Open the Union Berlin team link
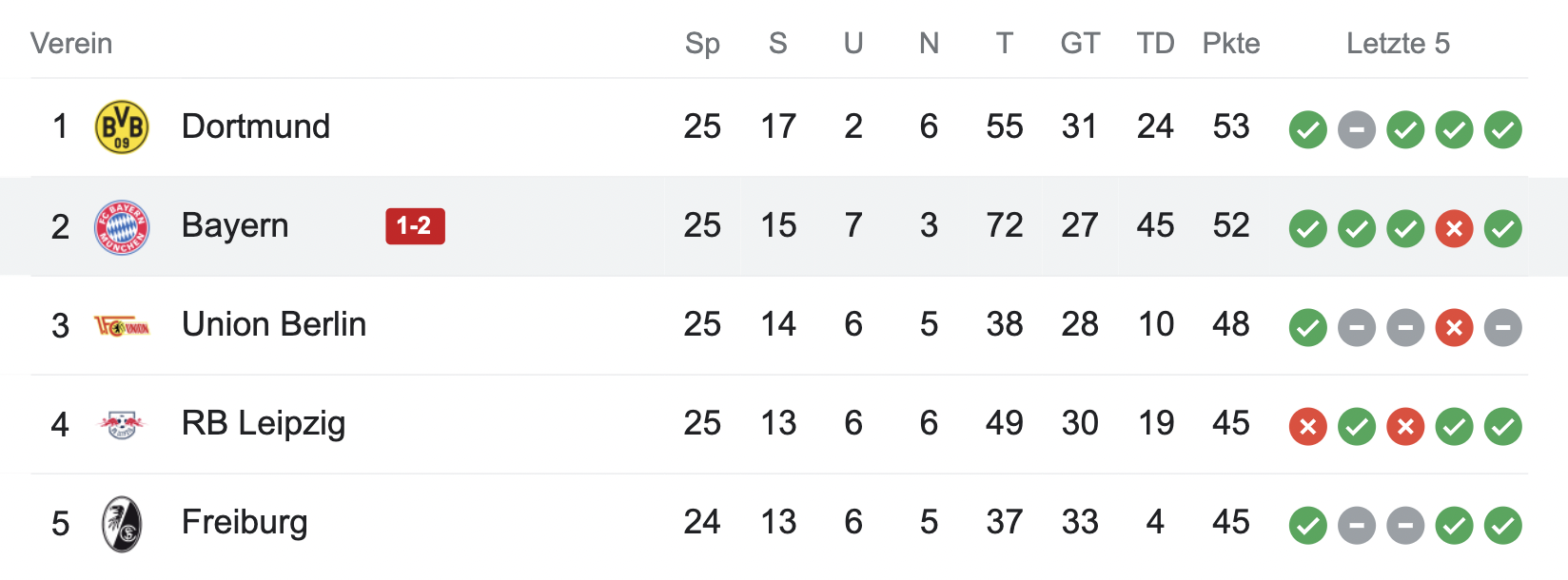The image size is (1568, 580). point(274,324)
